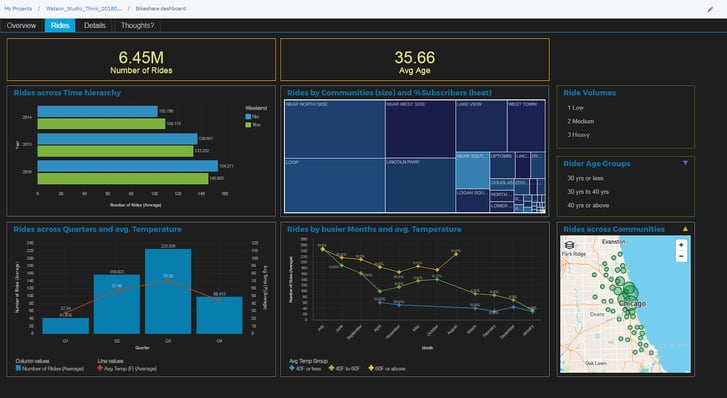Viewport: 727px width, 398px height.
Task: Filter by '2 Medium' ride volume
Action: [580, 121]
